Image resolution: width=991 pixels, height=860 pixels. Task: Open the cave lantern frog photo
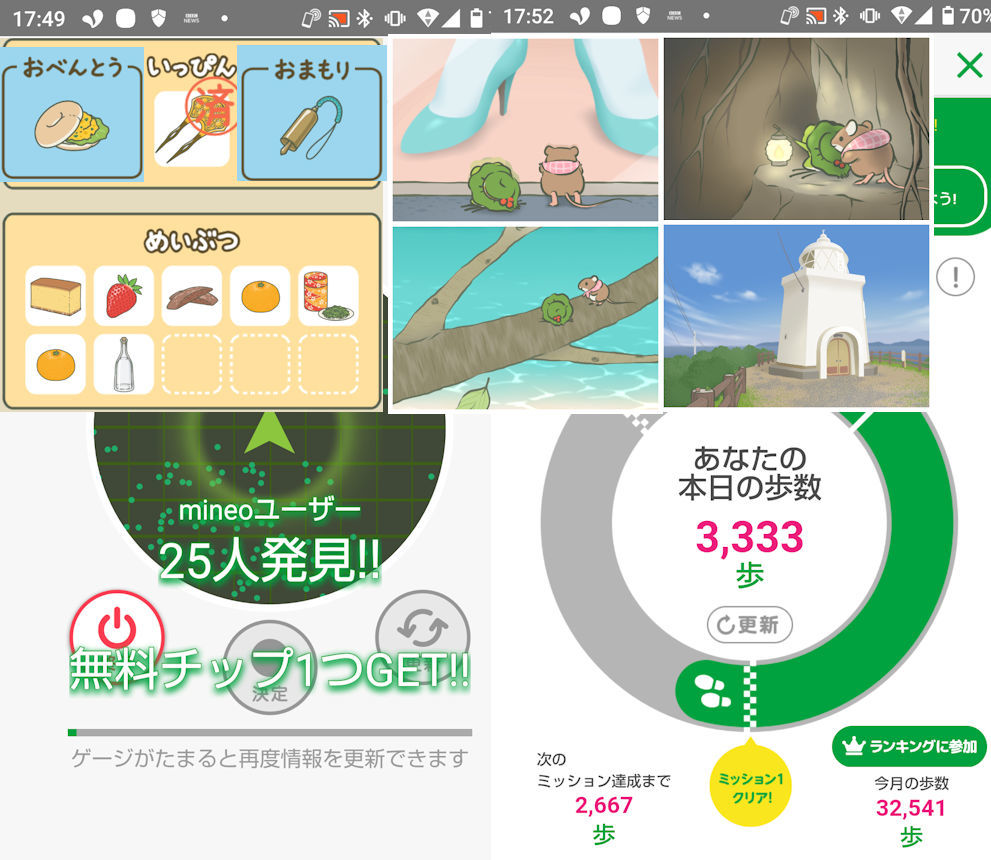click(x=796, y=129)
